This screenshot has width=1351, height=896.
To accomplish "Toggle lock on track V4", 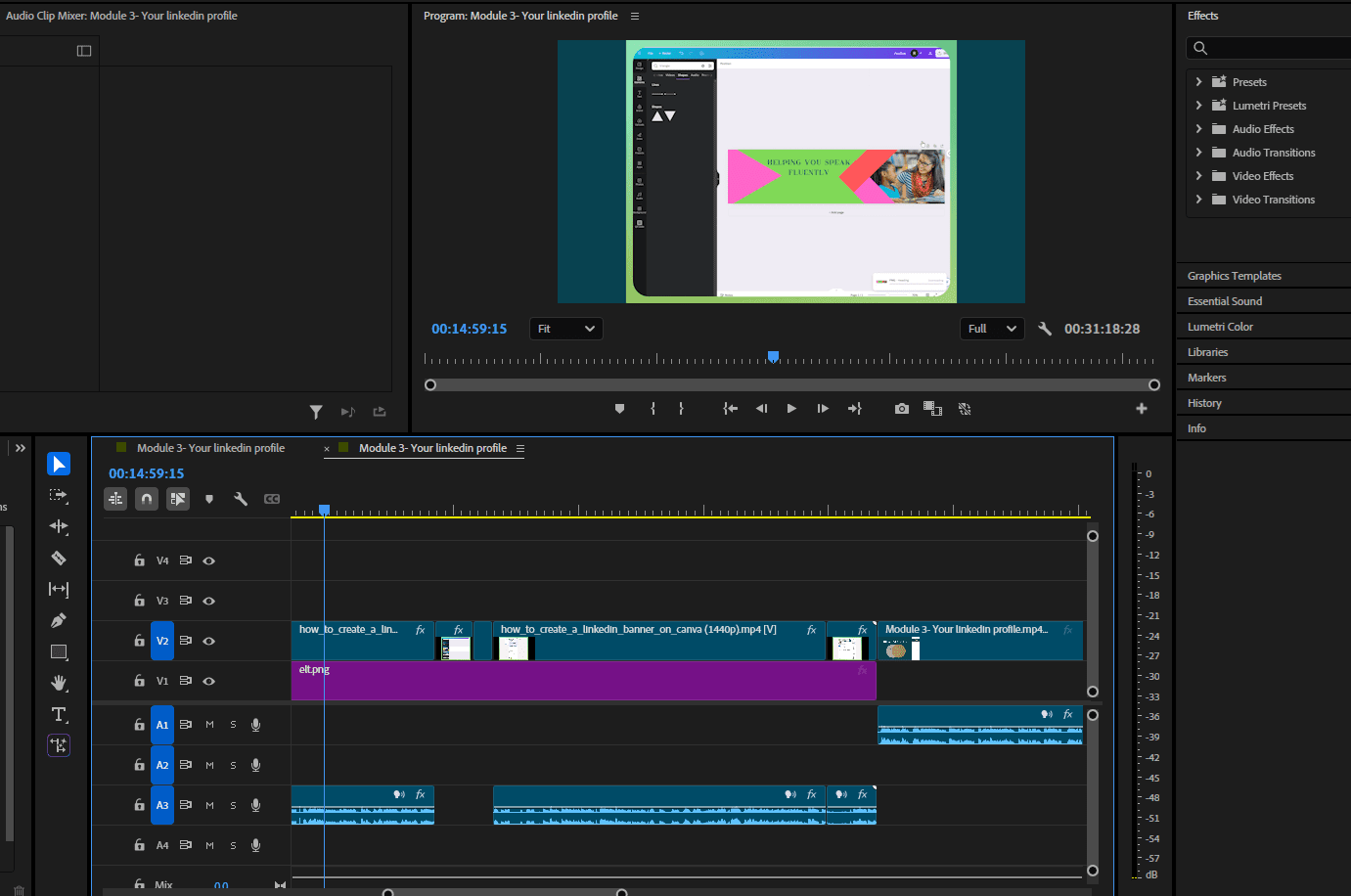I will click(x=140, y=560).
